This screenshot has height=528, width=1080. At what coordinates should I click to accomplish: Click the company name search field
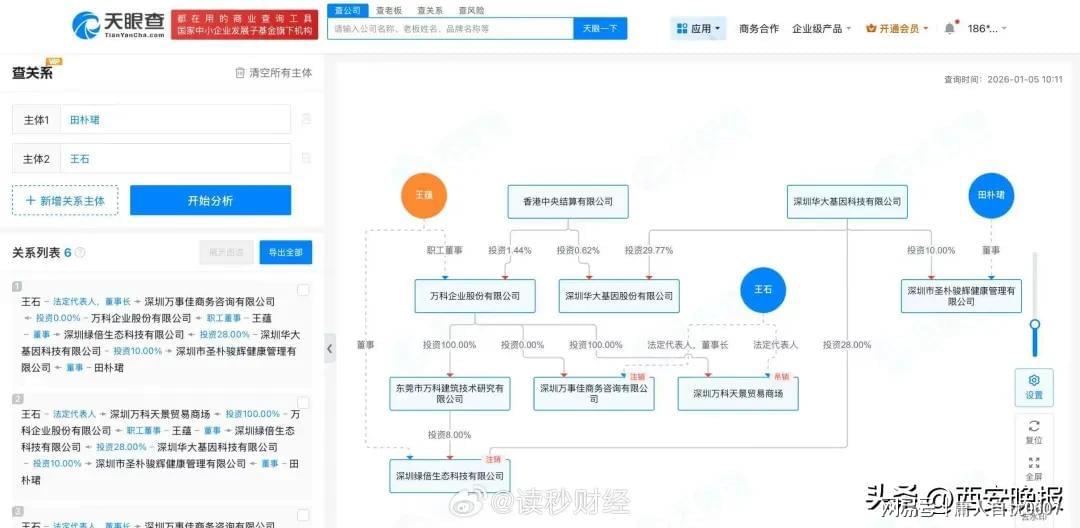450,29
